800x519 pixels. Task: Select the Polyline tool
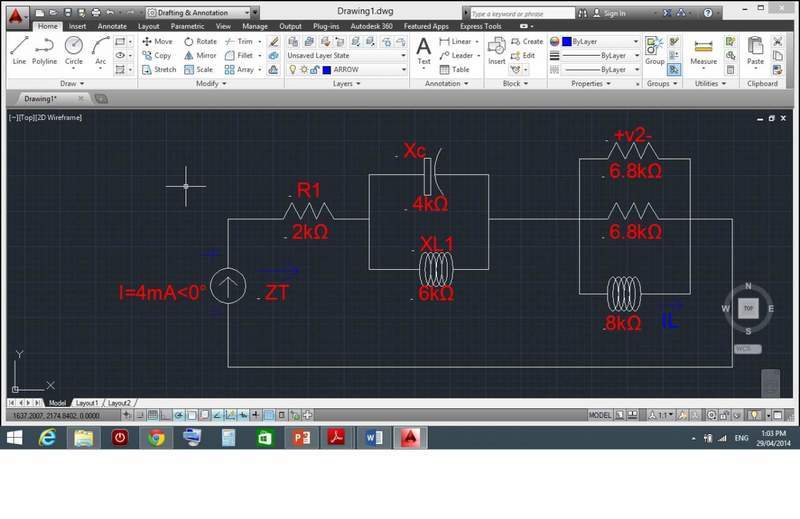[44, 49]
